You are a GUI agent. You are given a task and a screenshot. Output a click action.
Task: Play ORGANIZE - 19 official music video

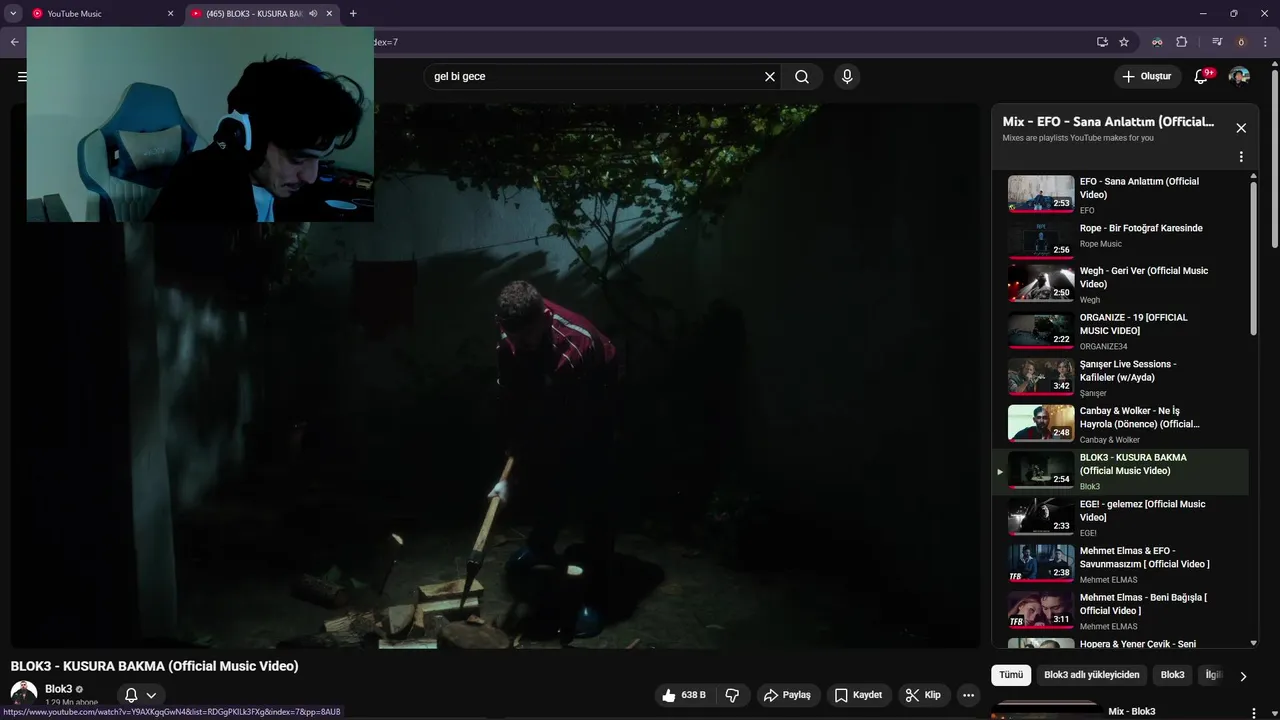1120,331
